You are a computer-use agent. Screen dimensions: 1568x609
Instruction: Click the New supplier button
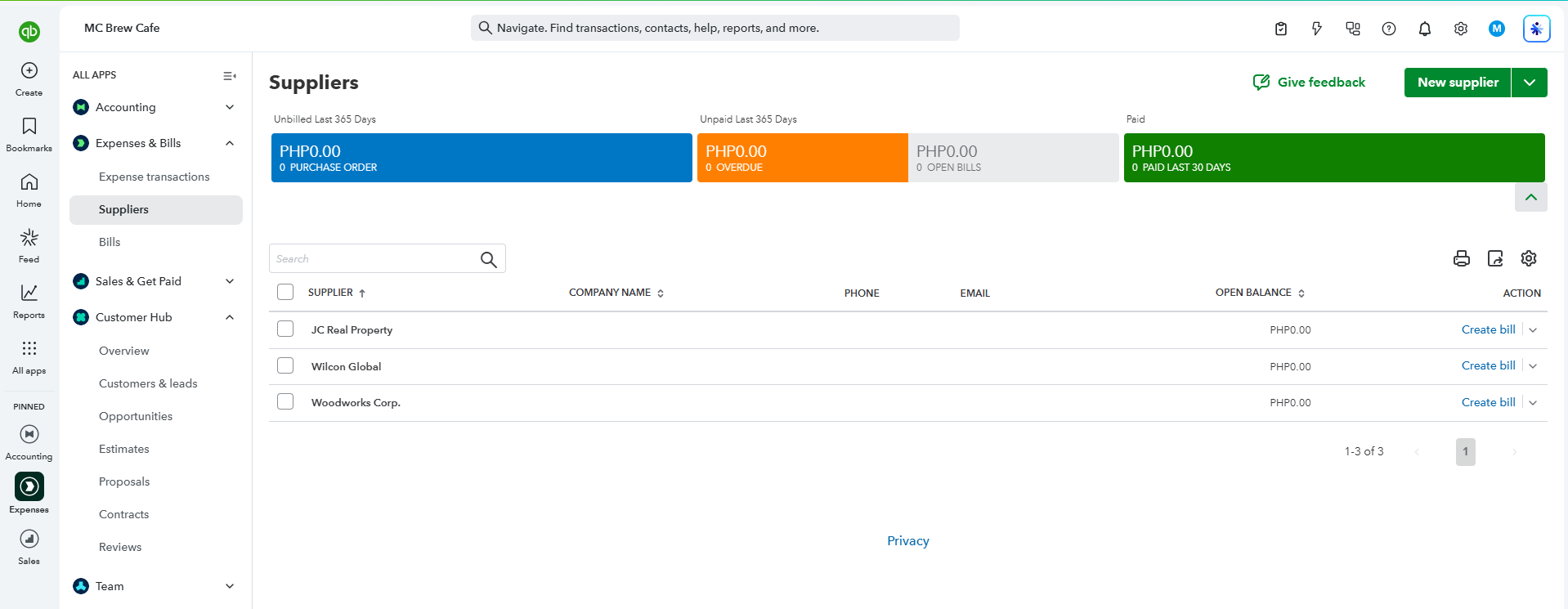point(1458,83)
